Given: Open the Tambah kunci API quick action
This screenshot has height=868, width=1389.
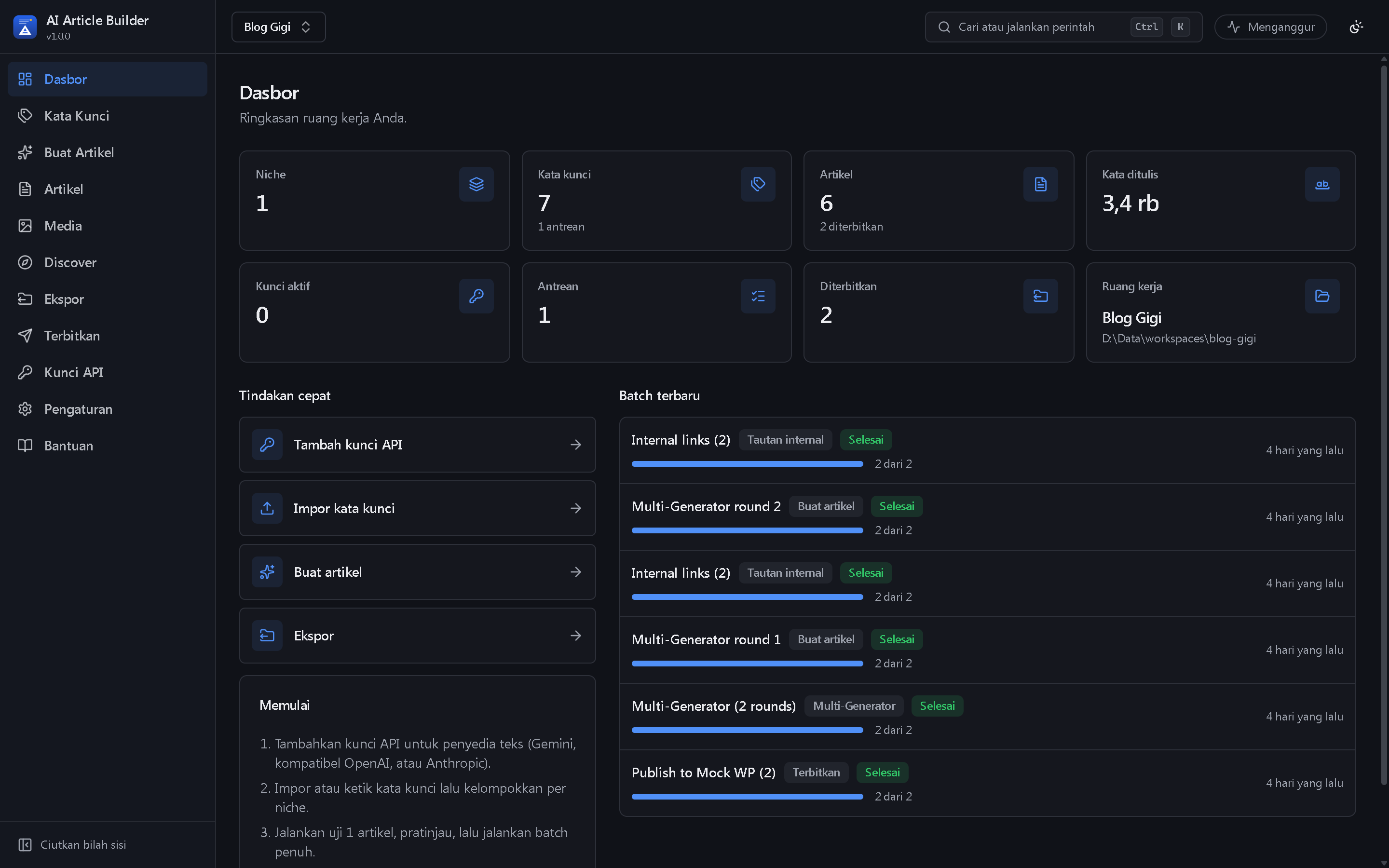Looking at the screenshot, I should 417,445.
